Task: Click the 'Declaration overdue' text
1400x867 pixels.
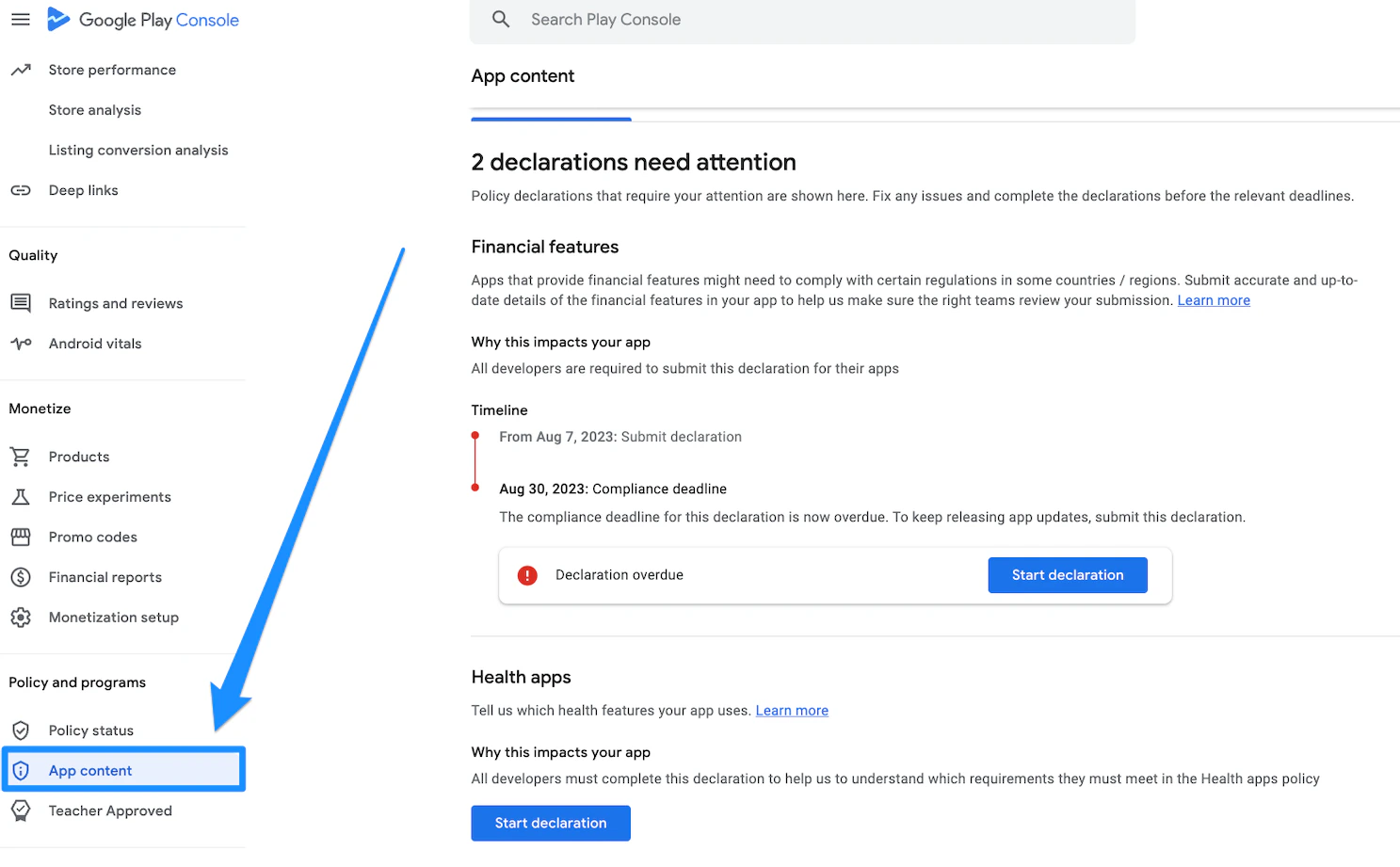Action: tap(620, 575)
